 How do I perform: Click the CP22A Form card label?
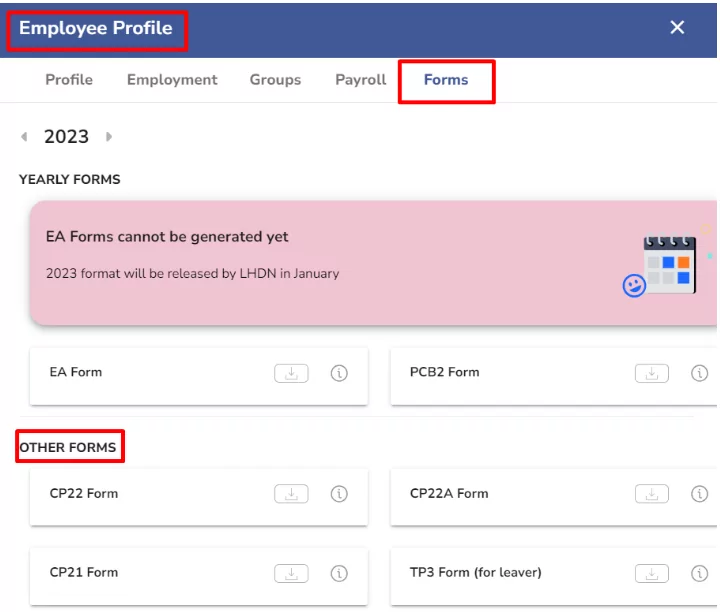[x=449, y=494]
